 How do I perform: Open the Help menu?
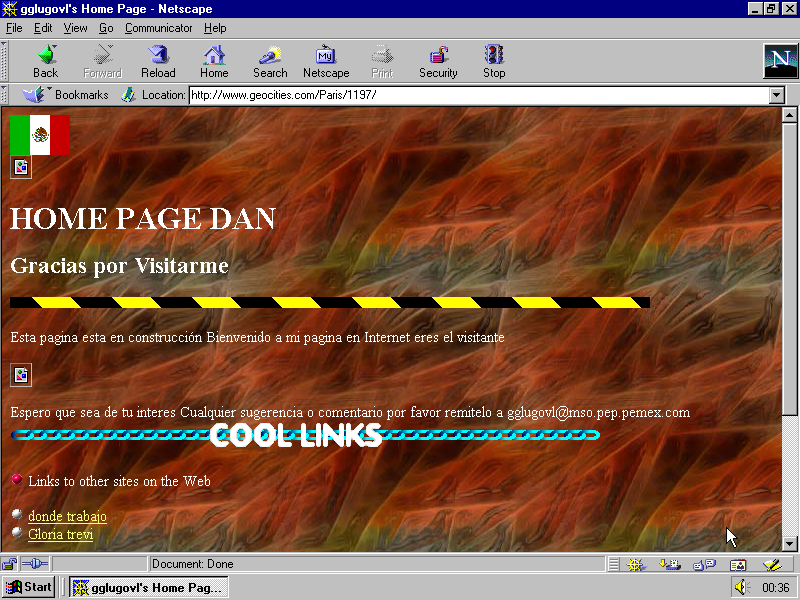215,28
